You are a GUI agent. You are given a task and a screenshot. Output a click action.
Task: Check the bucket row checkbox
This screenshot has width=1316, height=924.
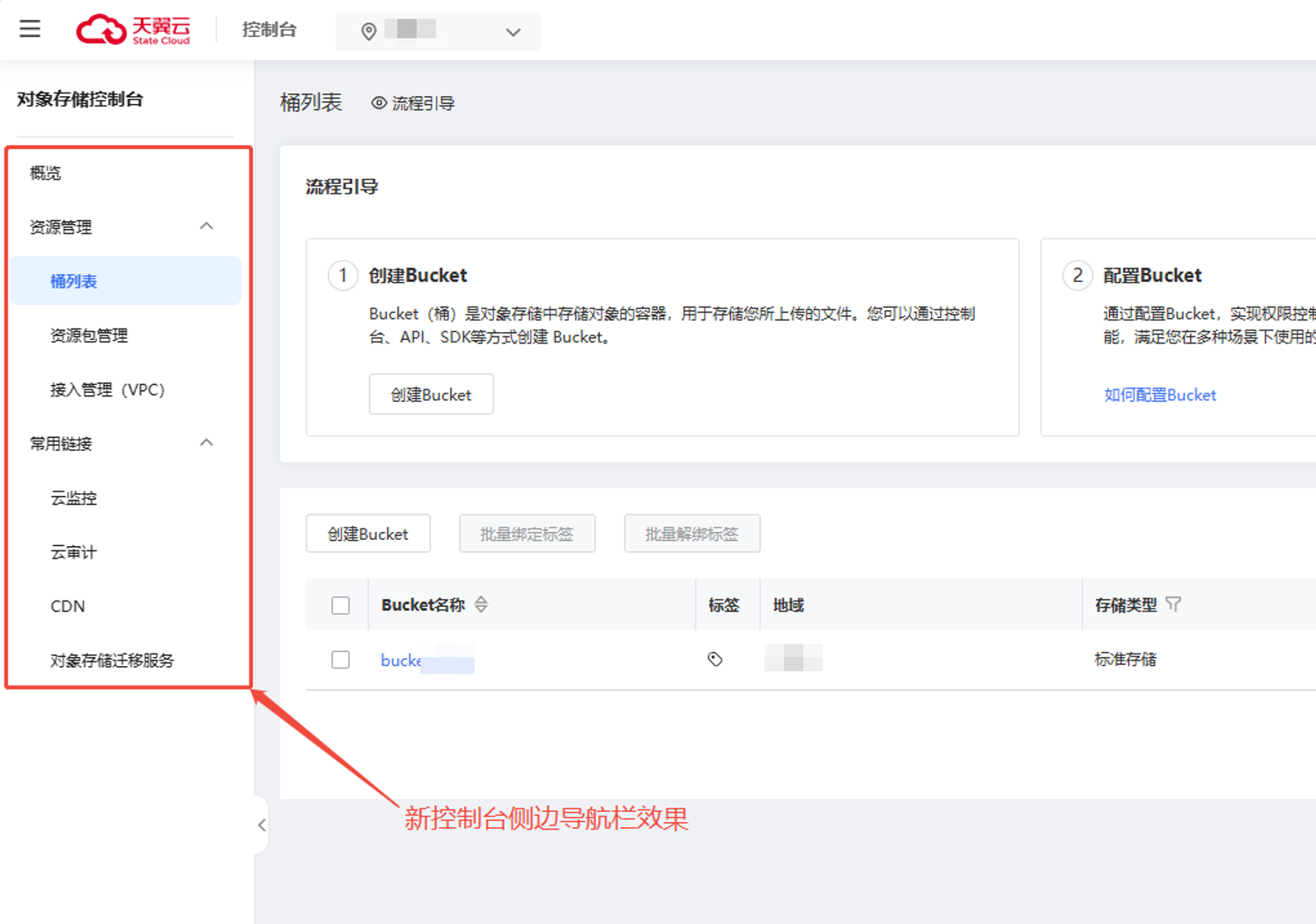tap(341, 660)
